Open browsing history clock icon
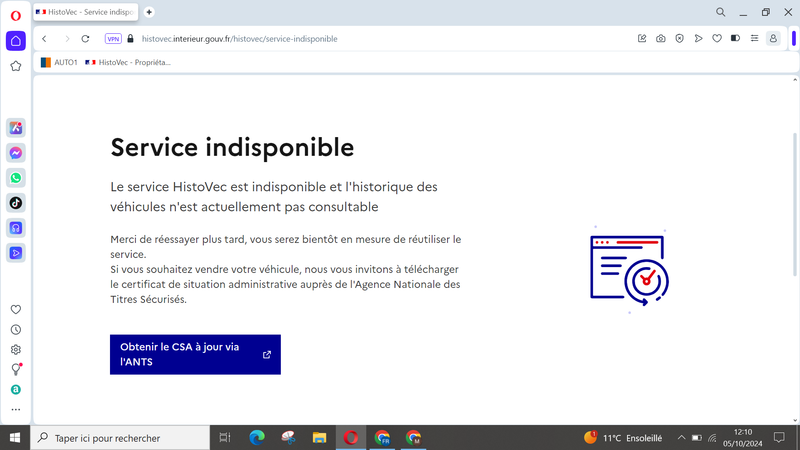This screenshot has width=800, height=450. (x=16, y=330)
